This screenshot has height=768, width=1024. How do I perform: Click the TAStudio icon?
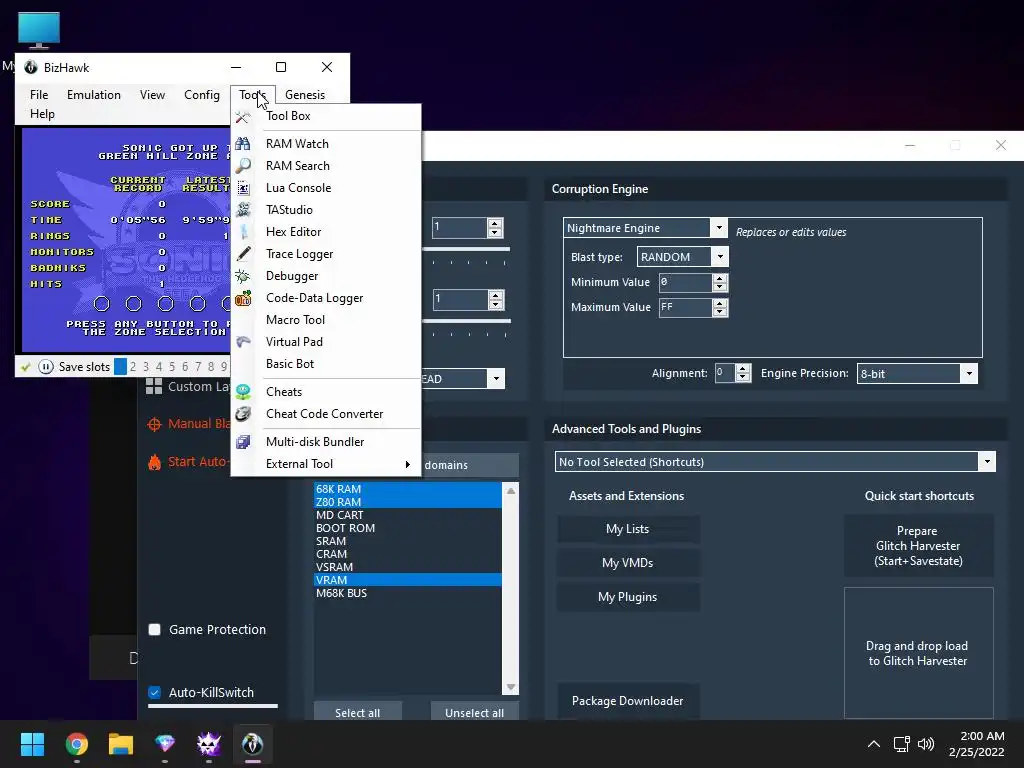(x=243, y=210)
